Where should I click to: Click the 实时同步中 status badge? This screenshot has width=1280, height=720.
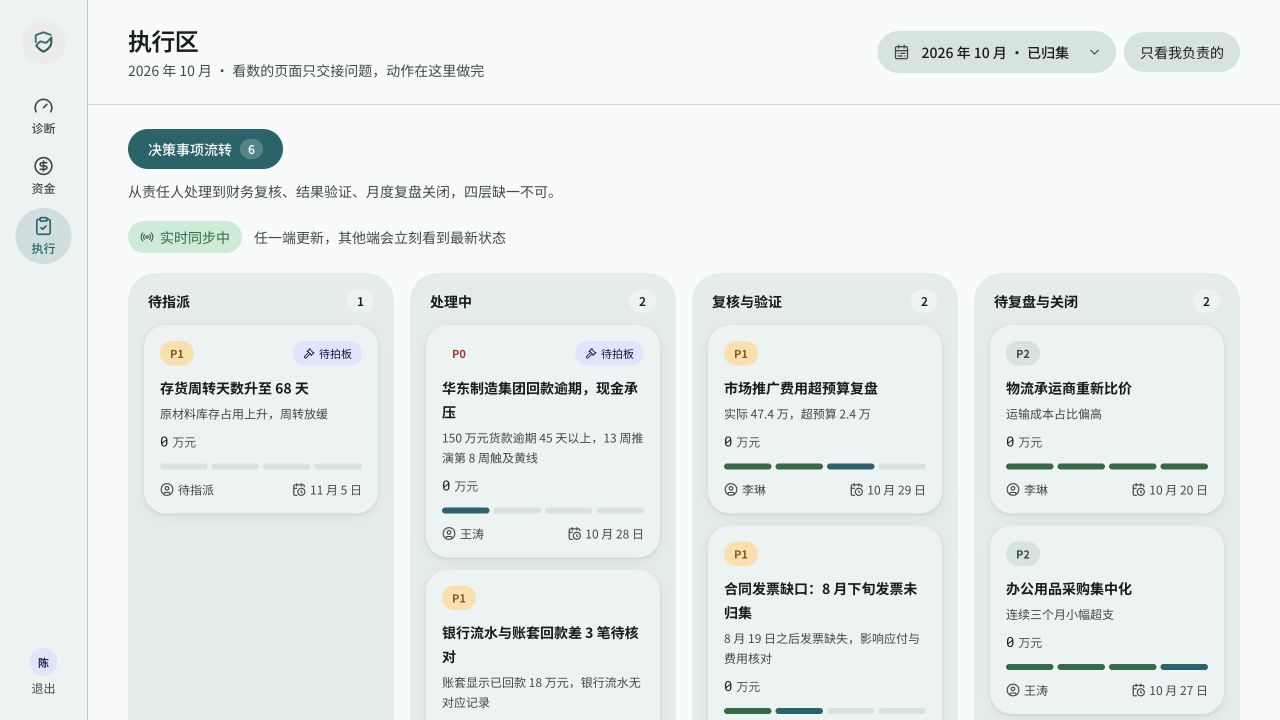[x=185, y=237]
